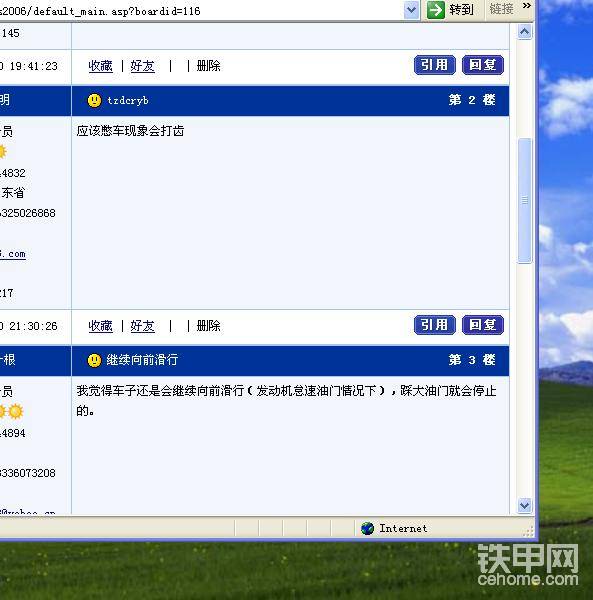Click the scrollbar up arrow
This screenshot has width=593, height=600.
(525, 32)
